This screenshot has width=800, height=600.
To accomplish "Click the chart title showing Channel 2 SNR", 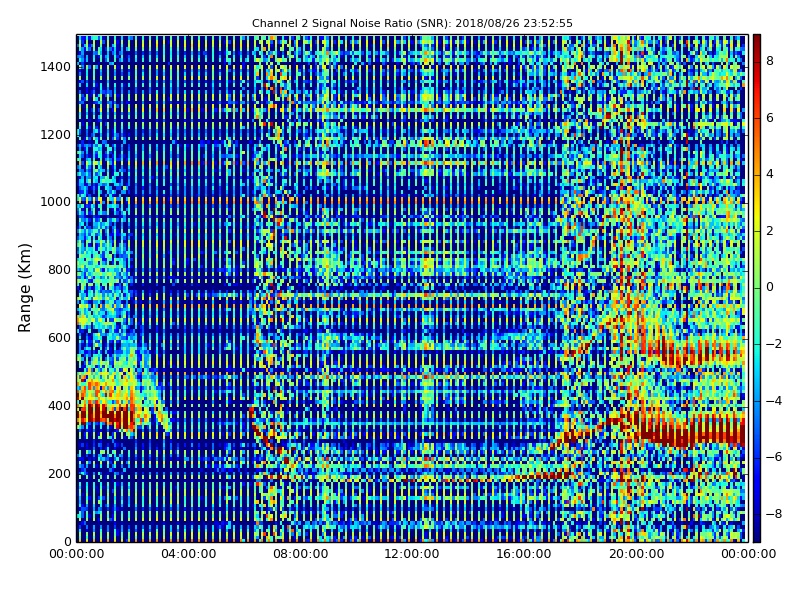I will (x=412, y=23).
